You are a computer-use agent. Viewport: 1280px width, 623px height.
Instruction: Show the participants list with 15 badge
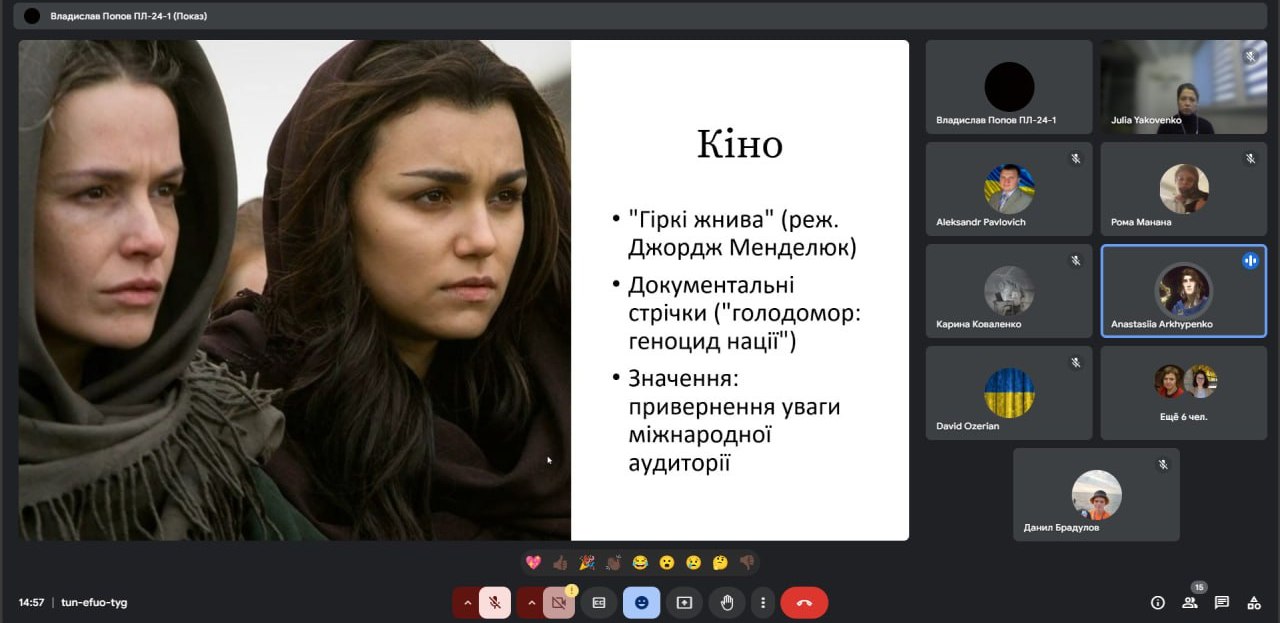[x=1190, y=603]
